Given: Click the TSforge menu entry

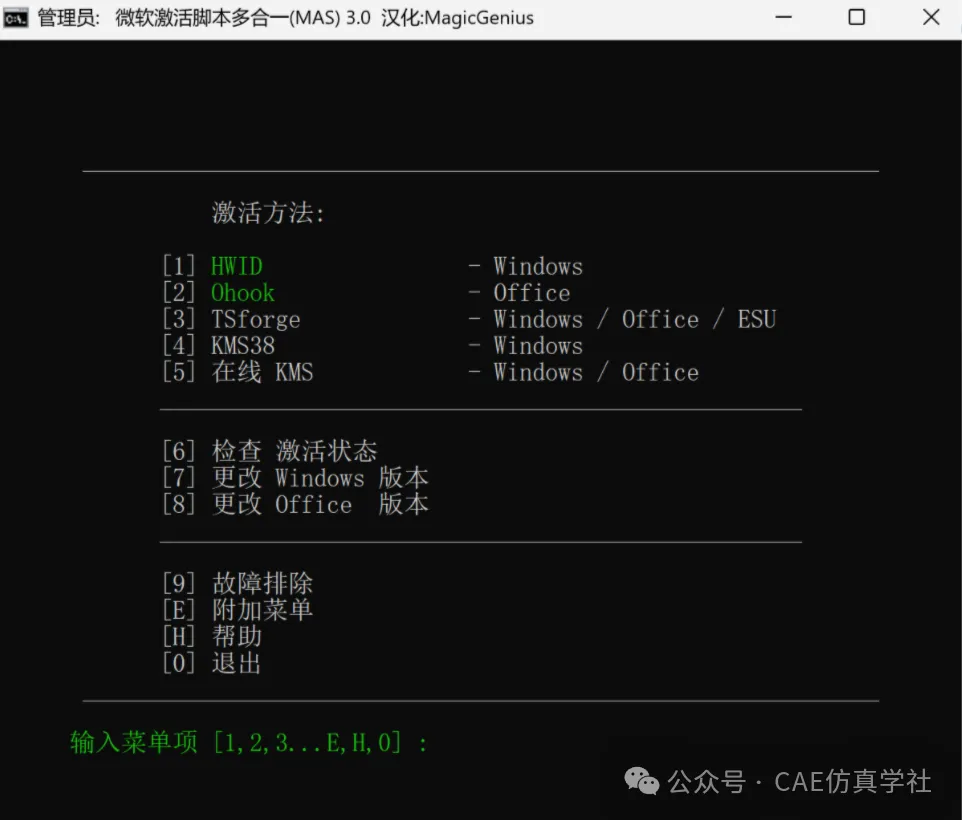Looking at the screenshot, I should [x=256, y=319].
